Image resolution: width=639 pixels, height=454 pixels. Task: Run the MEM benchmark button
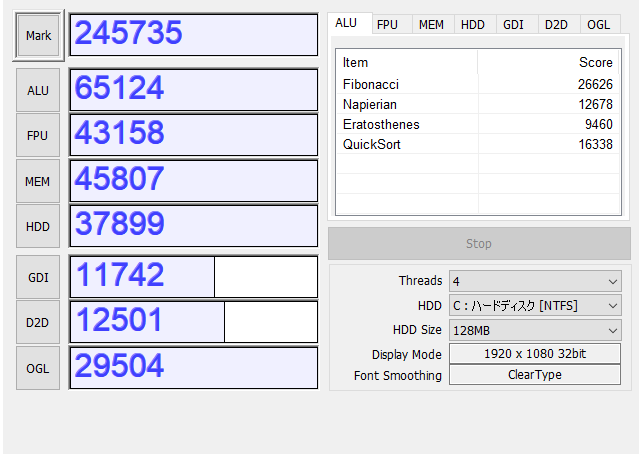[x=38, y=181]
